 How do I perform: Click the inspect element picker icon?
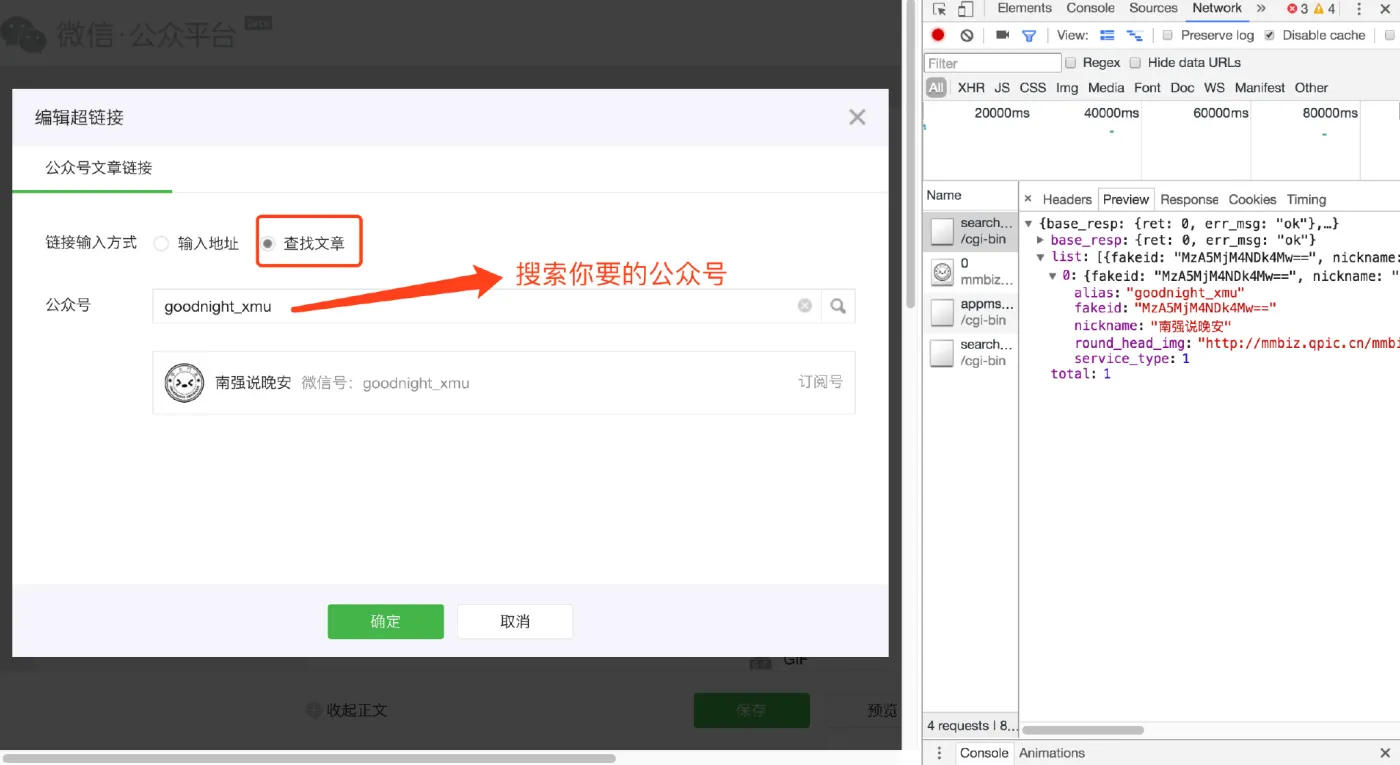tap(939, 9)
